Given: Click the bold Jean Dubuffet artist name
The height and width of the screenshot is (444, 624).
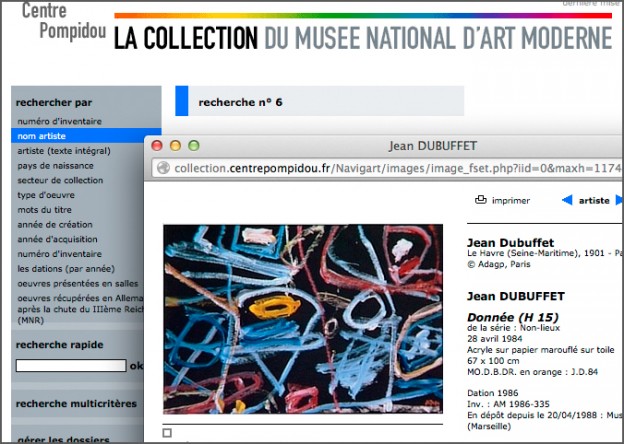Looking at the screenshot, I should [x=511, y=243].
